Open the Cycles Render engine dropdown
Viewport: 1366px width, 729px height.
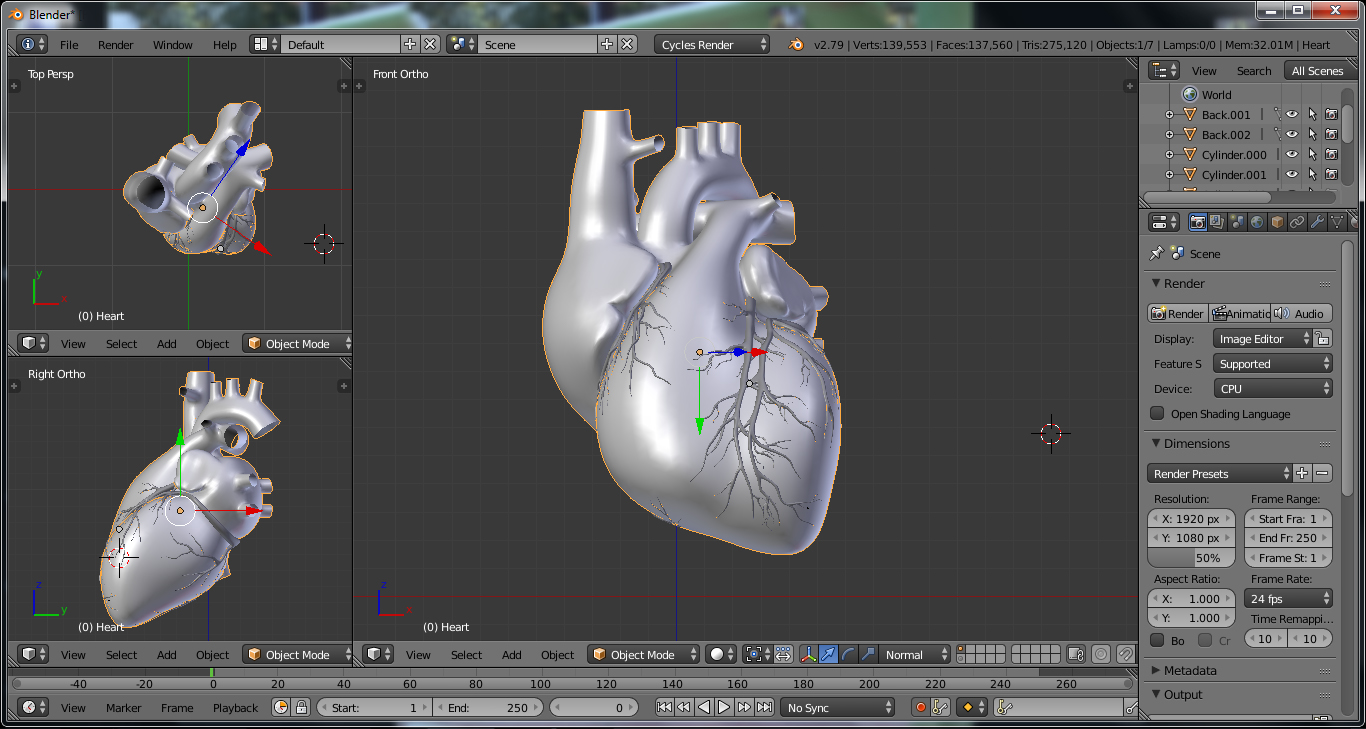[x=710, y=44]
